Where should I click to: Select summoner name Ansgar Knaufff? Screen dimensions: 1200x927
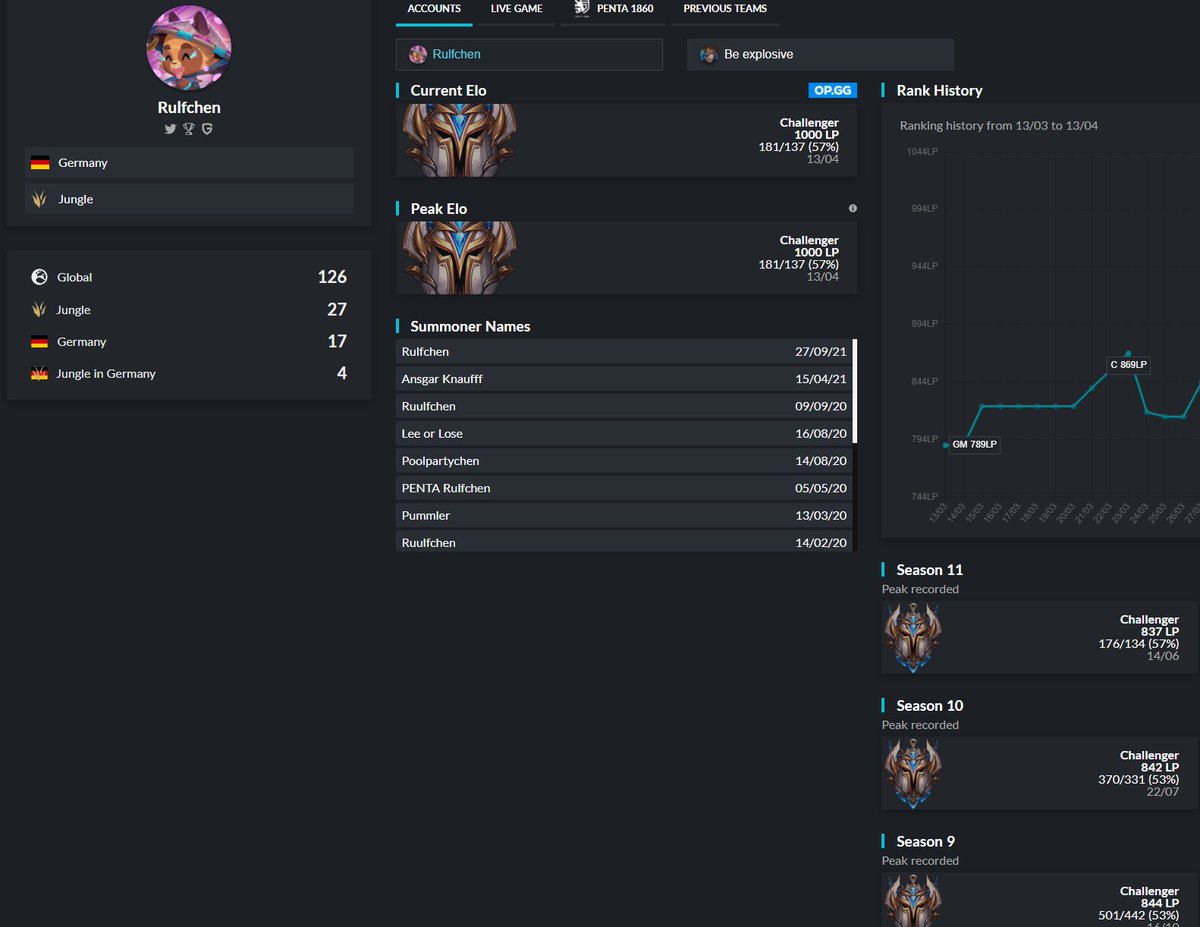coord(442,379)
